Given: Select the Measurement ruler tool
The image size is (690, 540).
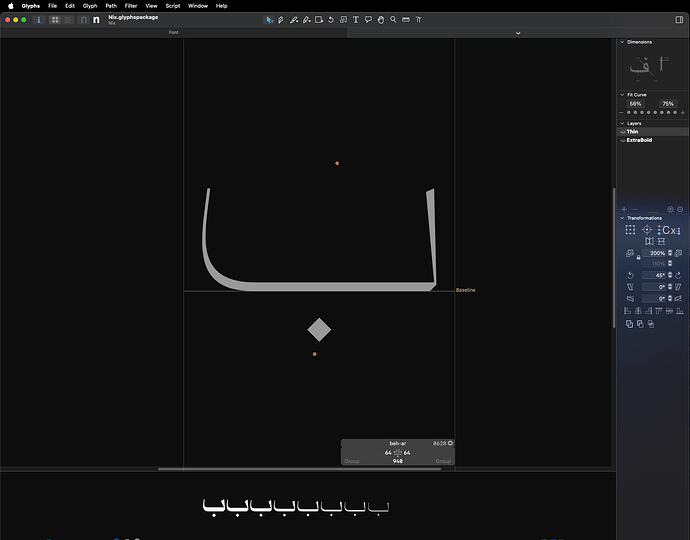Looking at the screenshot, I should pyautogui.click(x=406, y=20).
